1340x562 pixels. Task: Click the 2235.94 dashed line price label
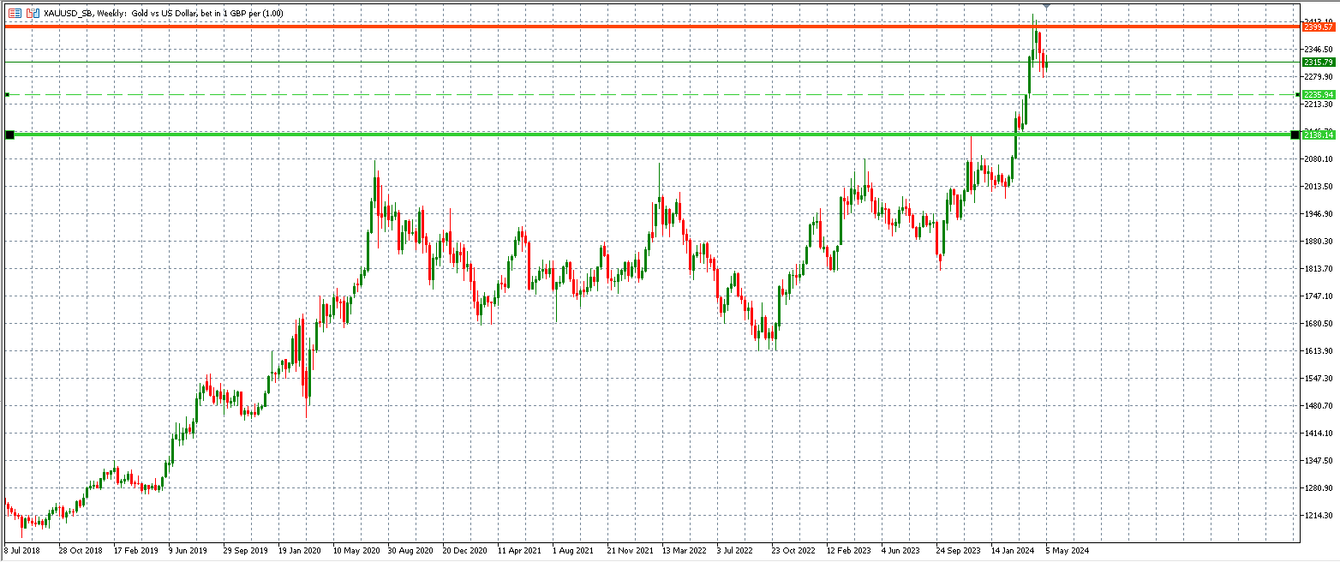pos(1319,95)
